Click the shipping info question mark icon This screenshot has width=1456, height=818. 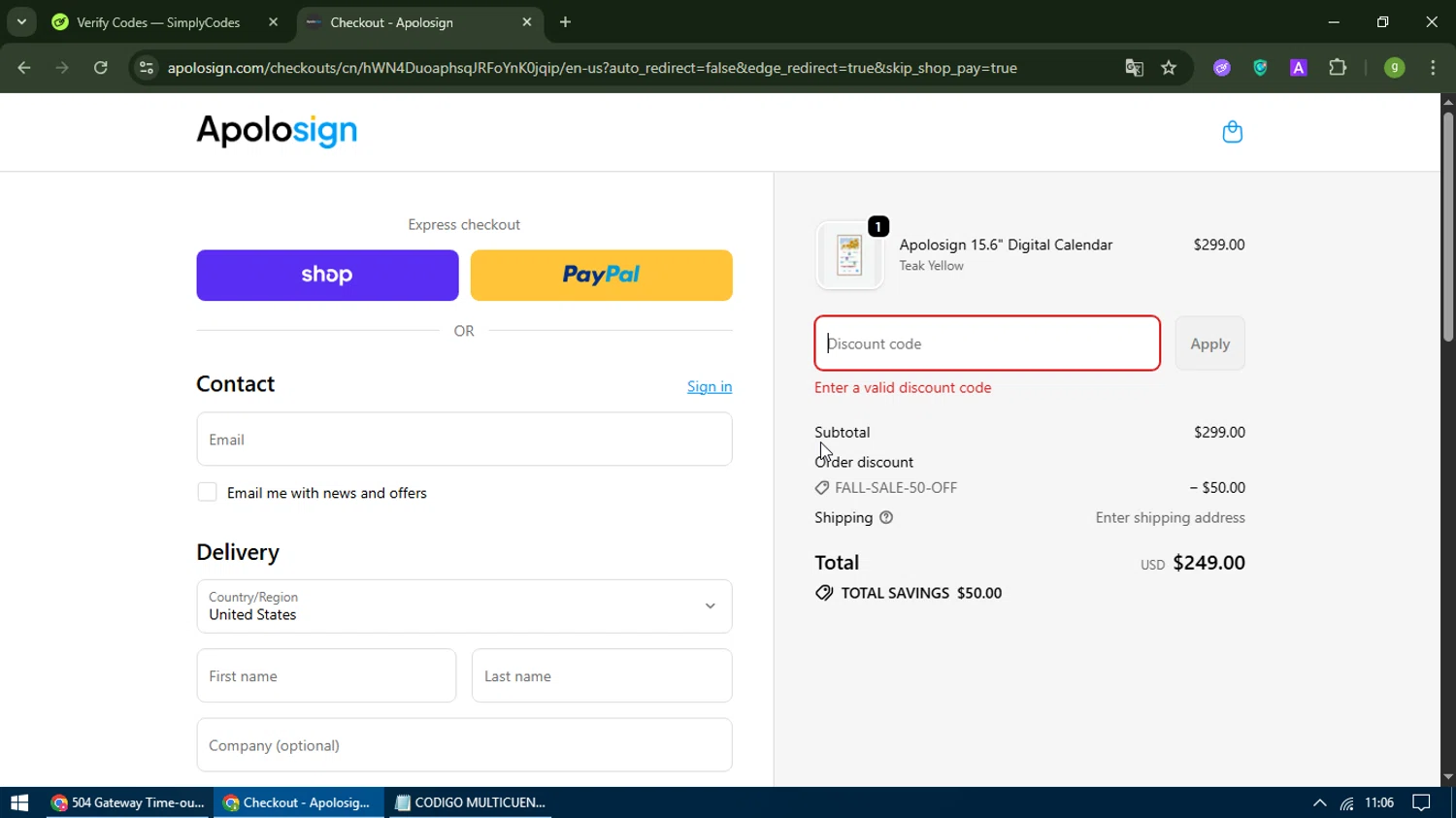[886, 518]
